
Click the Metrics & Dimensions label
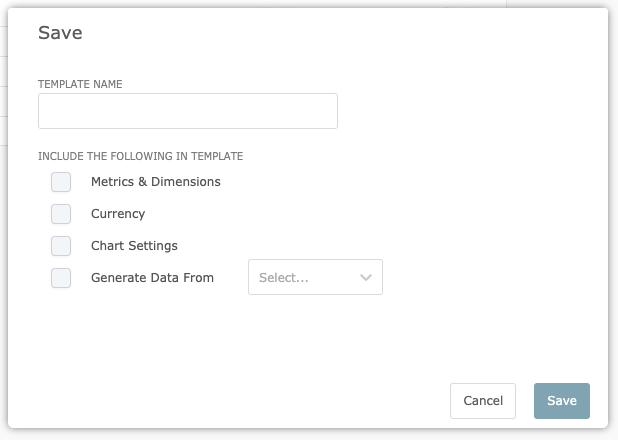(155, 182)
